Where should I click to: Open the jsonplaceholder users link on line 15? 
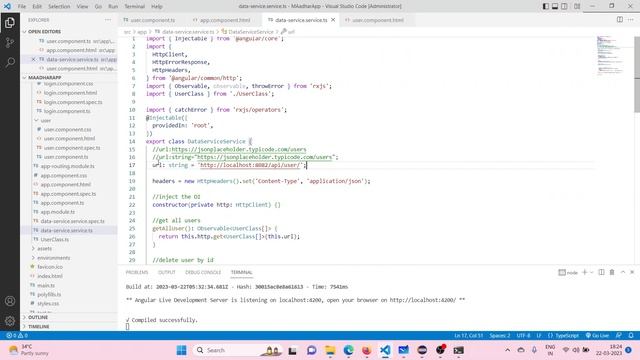[x=238, y=149]
